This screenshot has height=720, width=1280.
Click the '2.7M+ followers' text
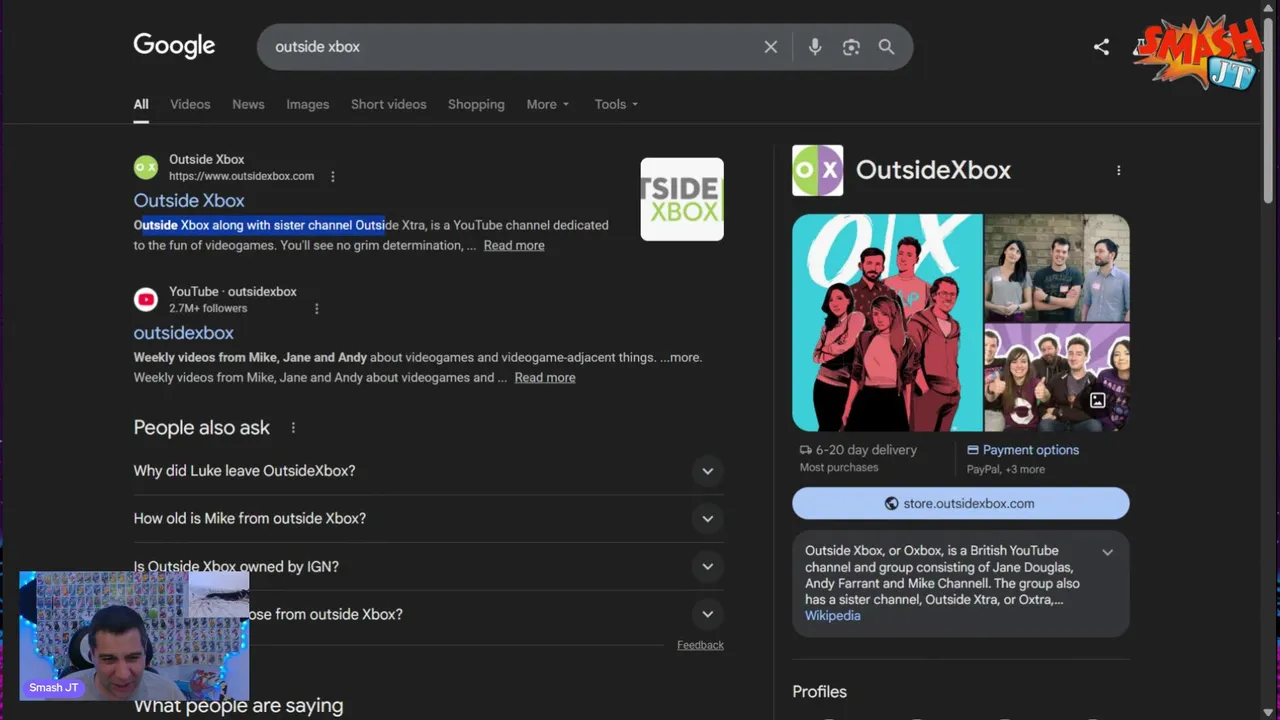208,308
